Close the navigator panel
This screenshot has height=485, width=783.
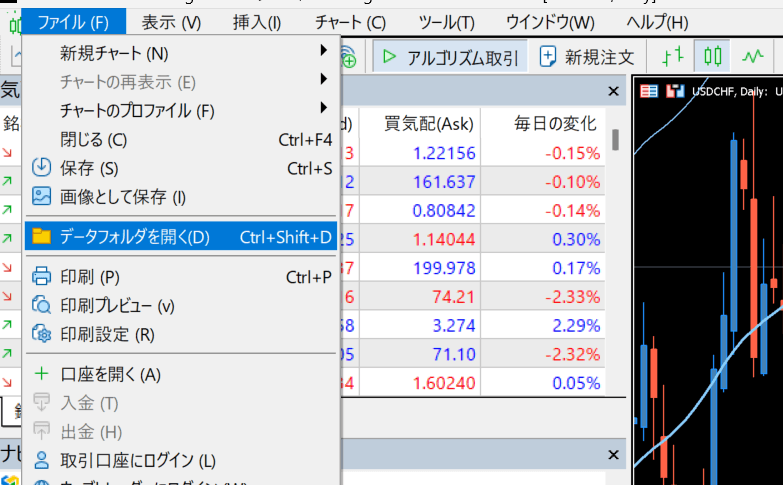613,455
